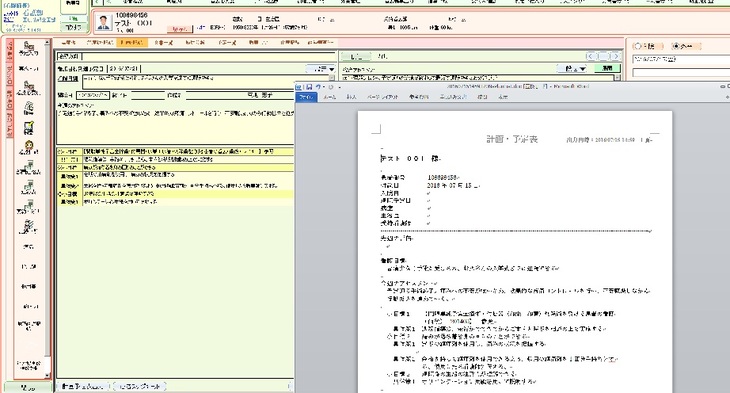730x393 pixels.
Task: Switch to the ページレイアウト ribbon tab
Action: 382,97
